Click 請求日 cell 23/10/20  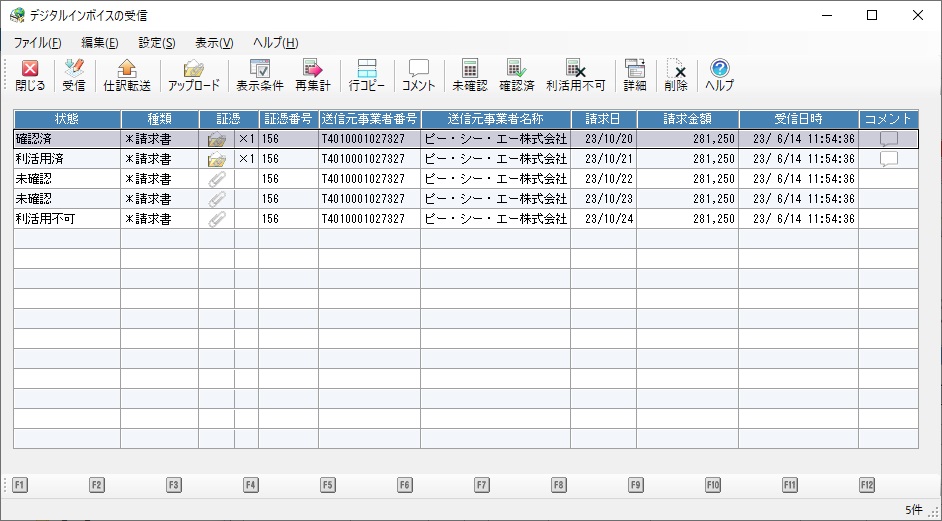603,139
